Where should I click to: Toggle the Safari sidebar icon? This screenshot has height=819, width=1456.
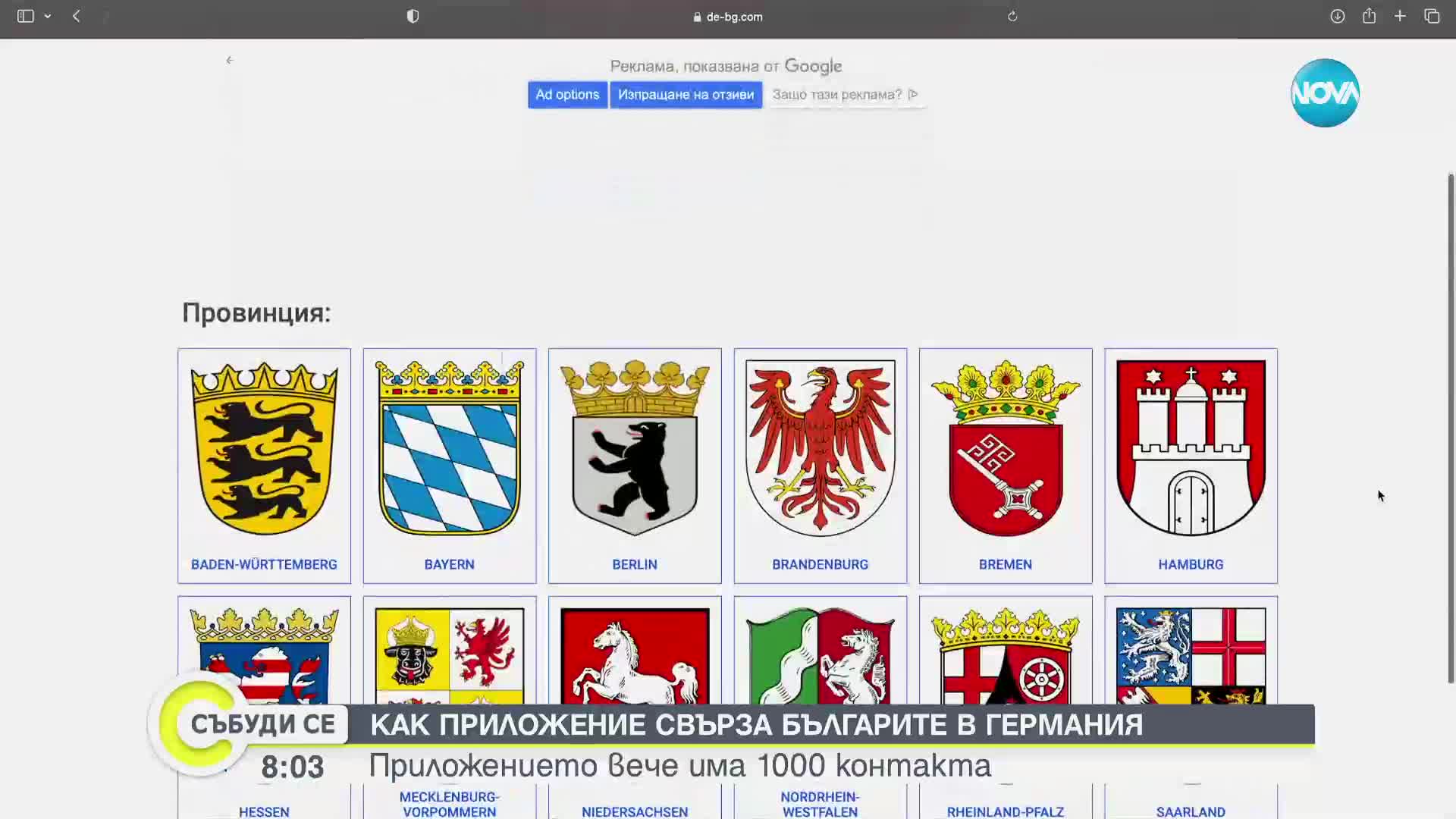click(25, 16)
